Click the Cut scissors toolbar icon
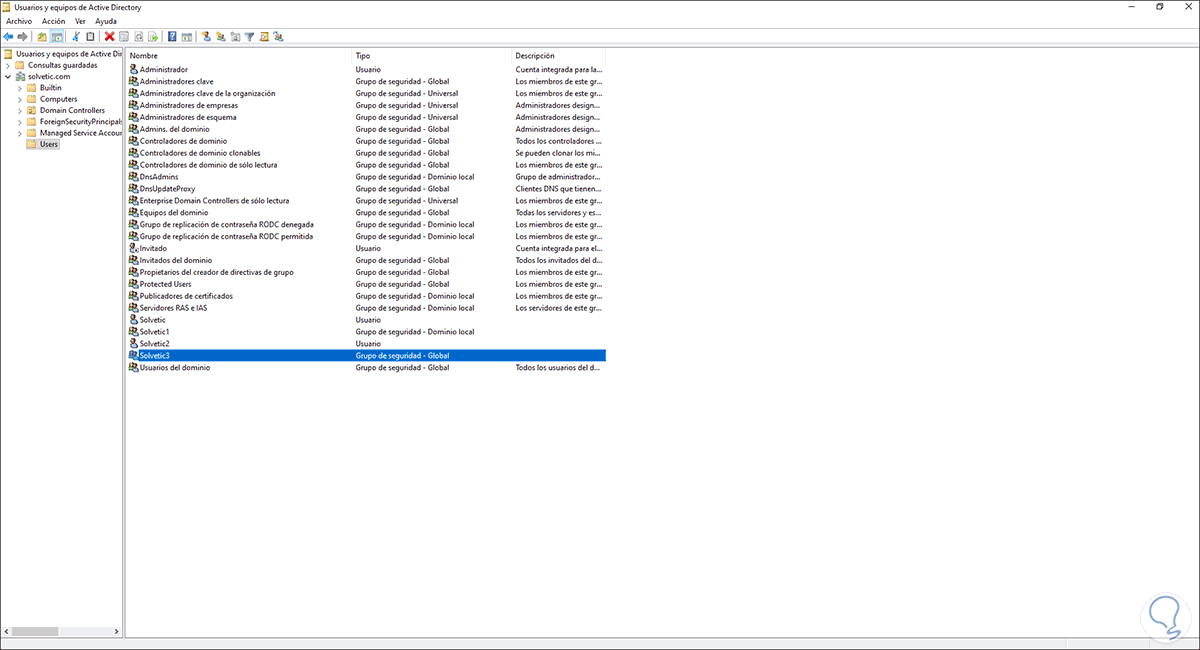The image size is (1200, 650). pos(75,37)
